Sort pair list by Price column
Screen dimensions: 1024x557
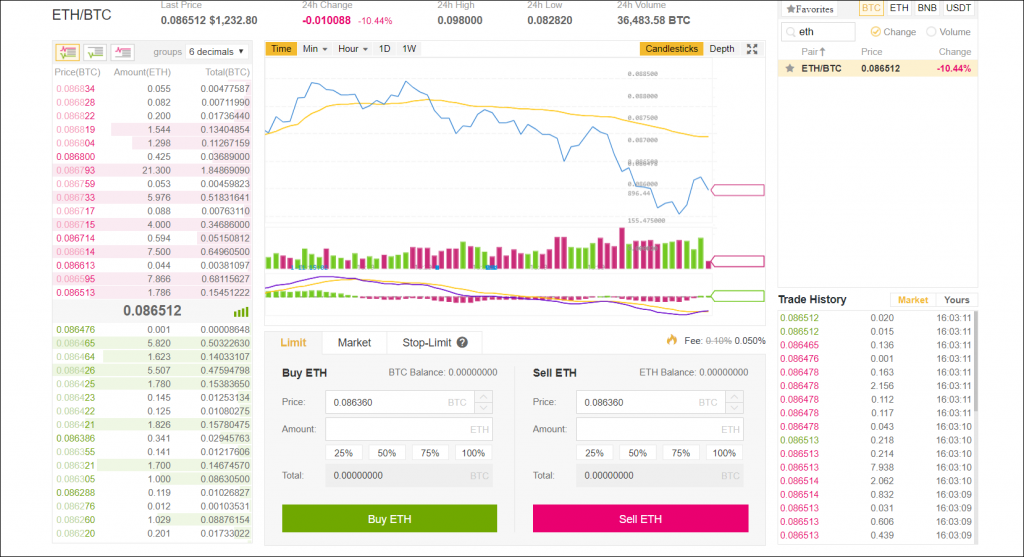point(871,52)
